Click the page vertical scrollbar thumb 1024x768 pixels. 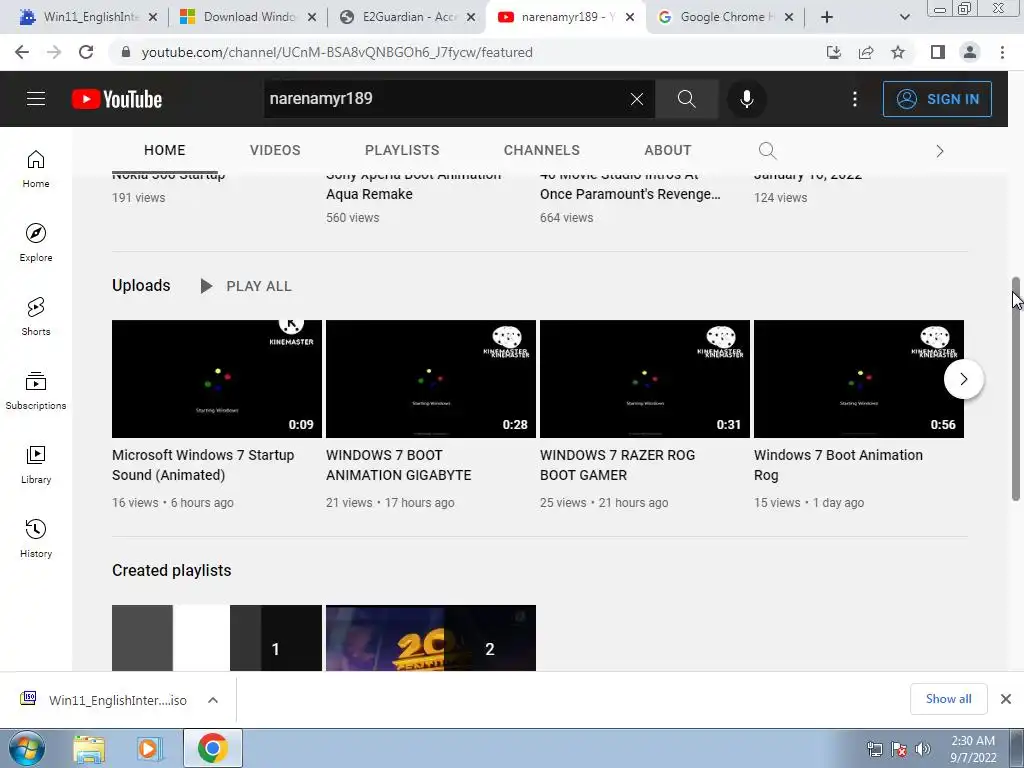1016,389
